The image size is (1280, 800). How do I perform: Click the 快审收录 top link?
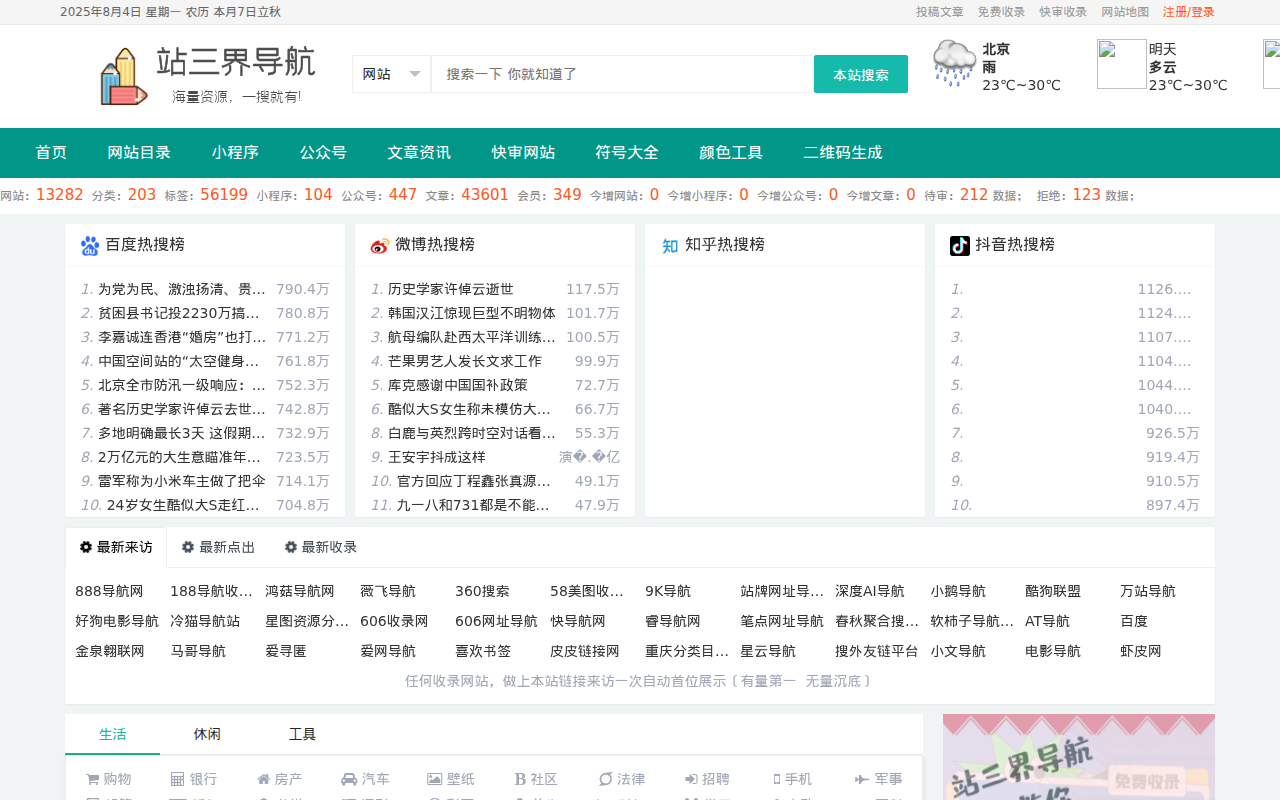coord(1063,12)
